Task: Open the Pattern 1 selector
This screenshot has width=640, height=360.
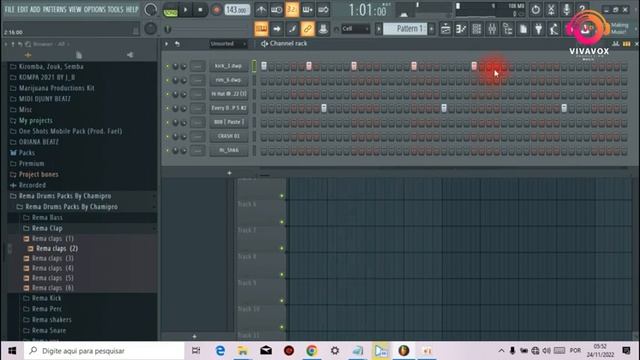Action: tap(405, 29)
